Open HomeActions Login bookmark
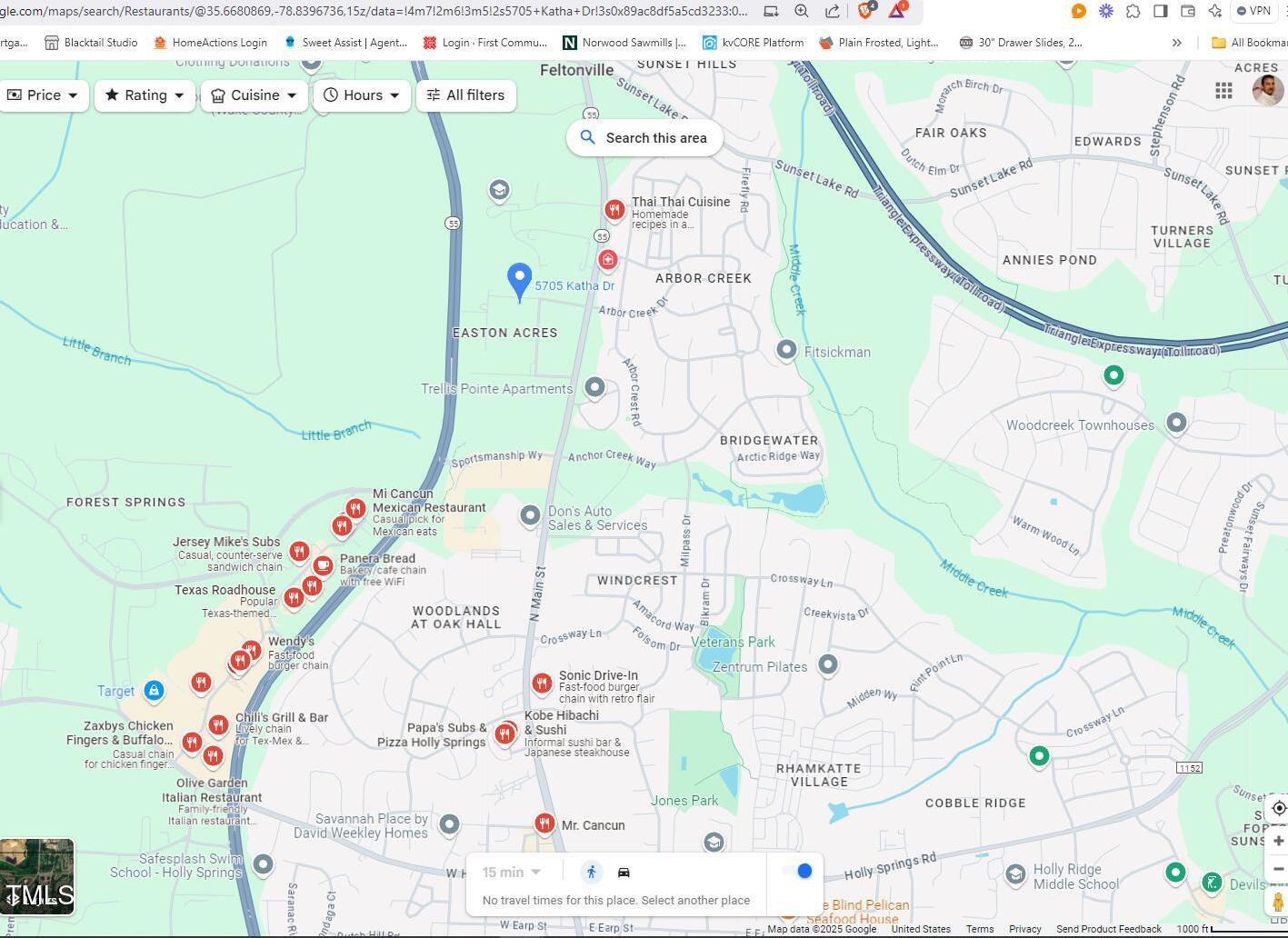Screen dimensions: 1288x938 (210, 43)
